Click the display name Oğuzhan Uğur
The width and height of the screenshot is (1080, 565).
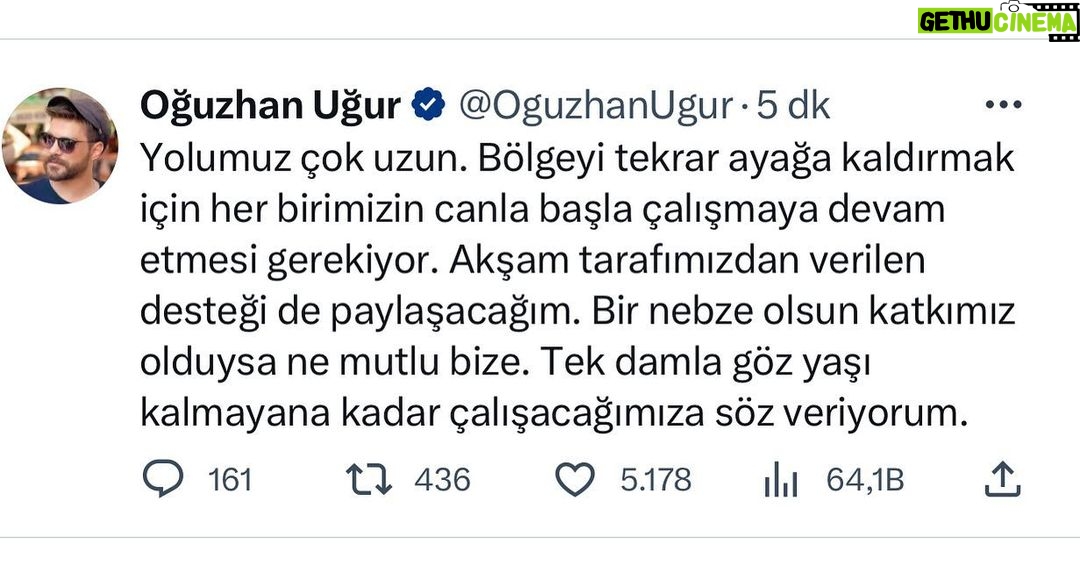point(270,106)
